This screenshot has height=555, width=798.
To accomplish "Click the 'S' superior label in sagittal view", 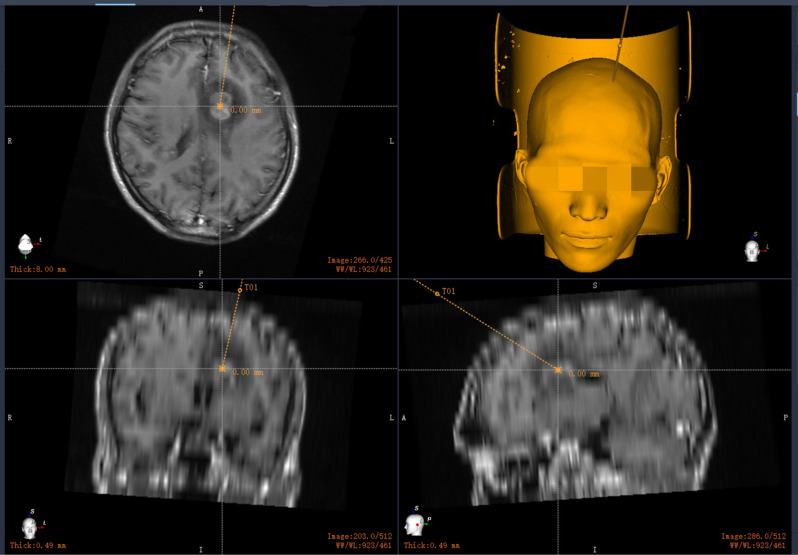I will 595,286.
